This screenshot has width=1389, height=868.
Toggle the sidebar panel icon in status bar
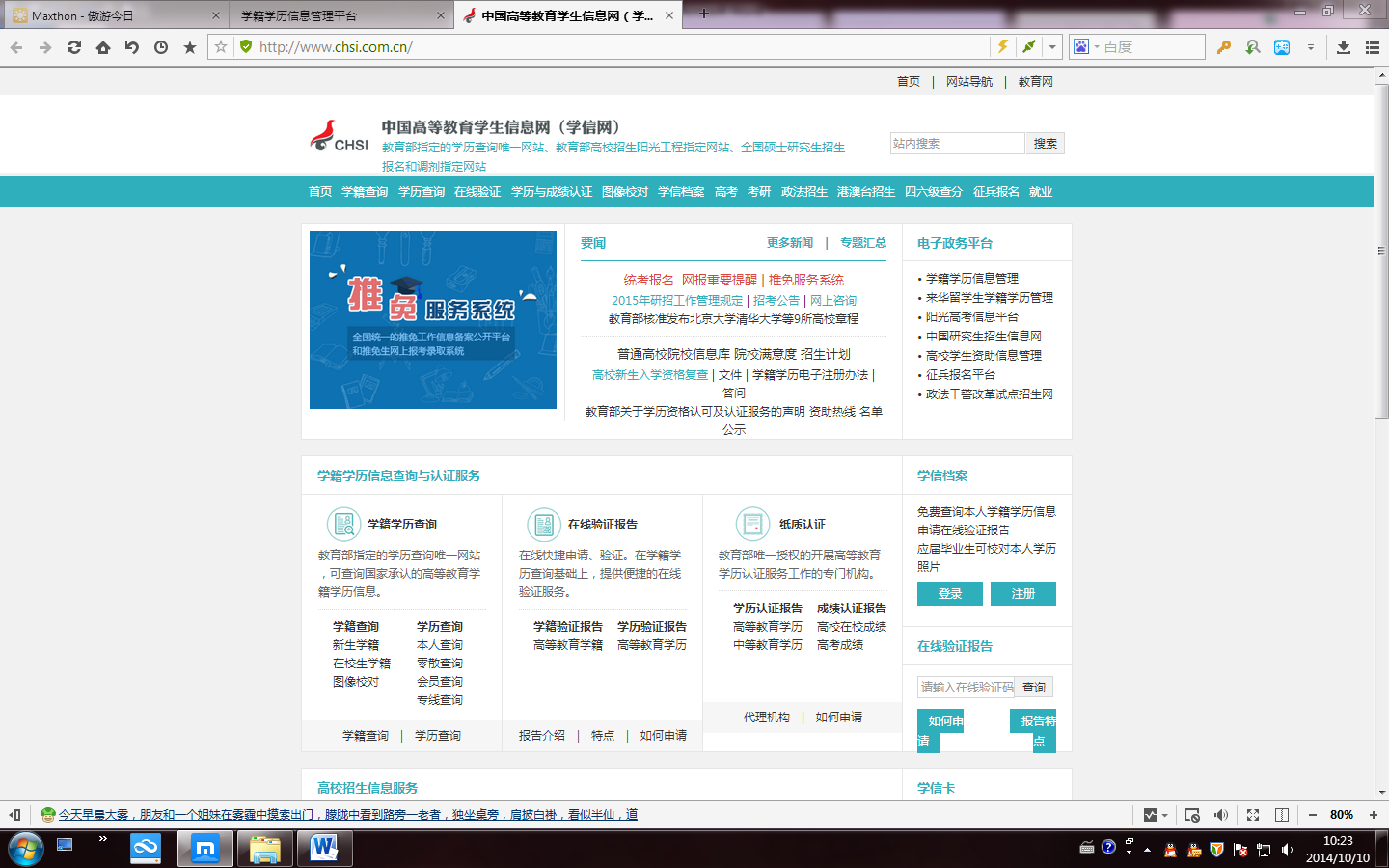(14, 815)
